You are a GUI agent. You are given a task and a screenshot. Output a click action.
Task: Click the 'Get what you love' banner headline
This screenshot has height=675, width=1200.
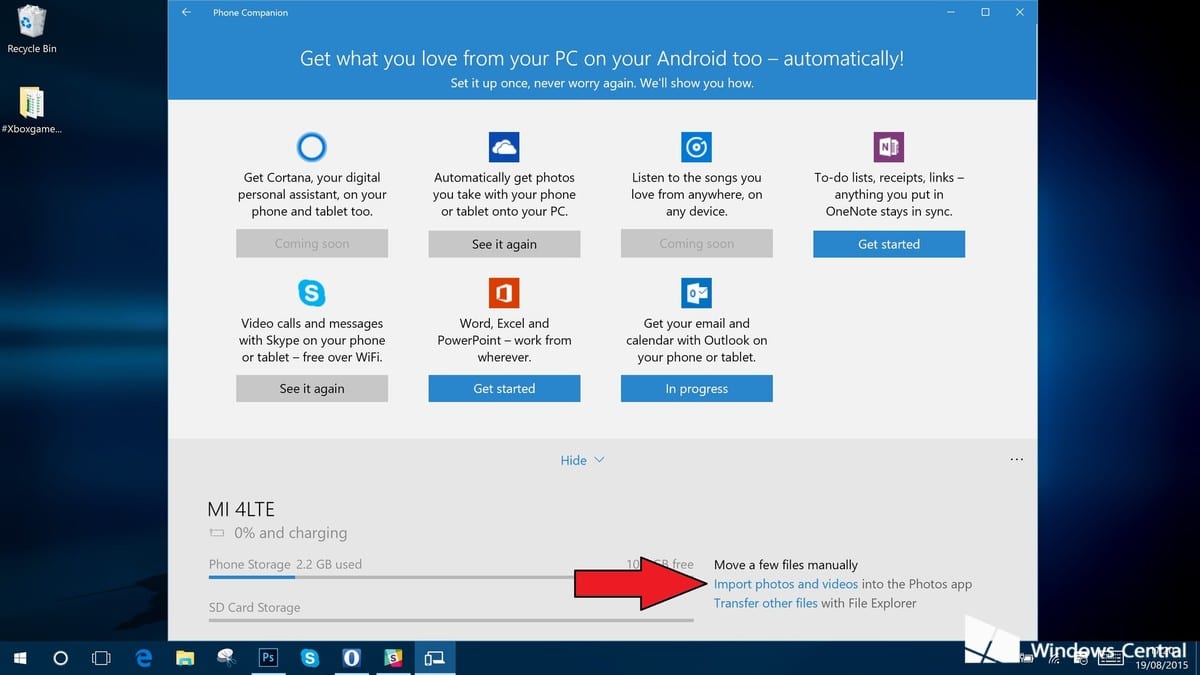click(602, 58)
